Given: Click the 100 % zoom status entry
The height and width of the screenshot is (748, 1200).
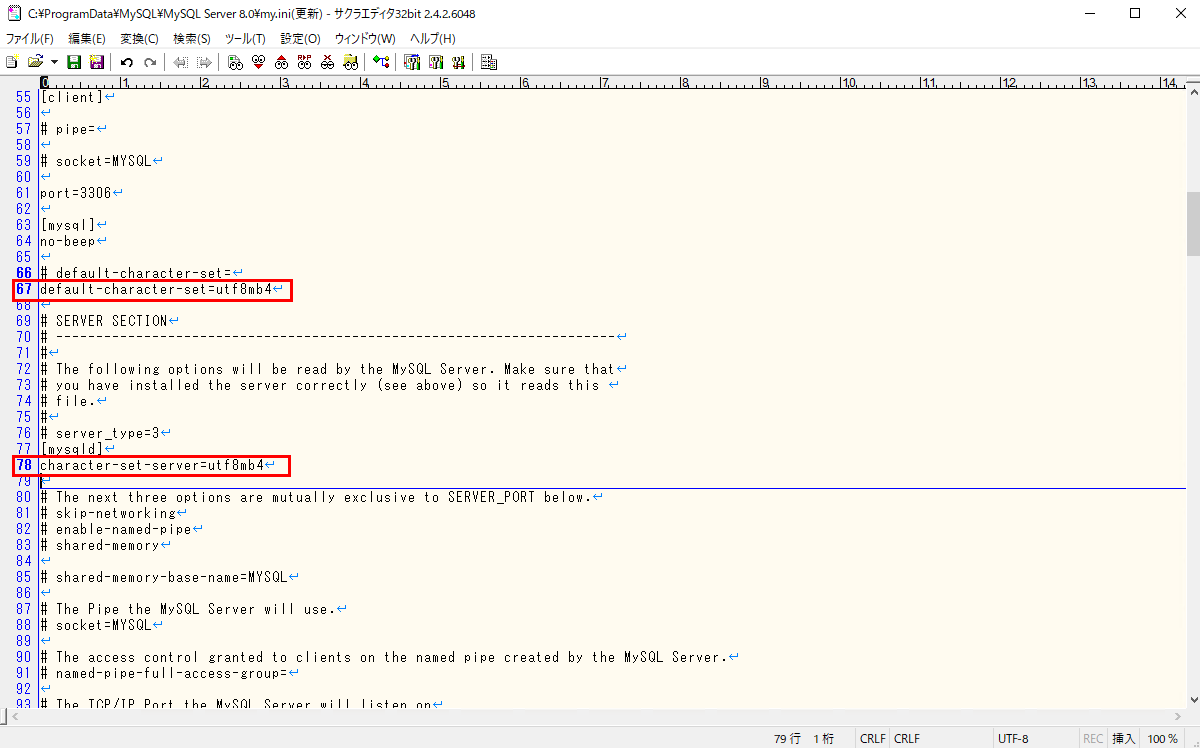Looking at the screenshot, I should pos(1162,739).
